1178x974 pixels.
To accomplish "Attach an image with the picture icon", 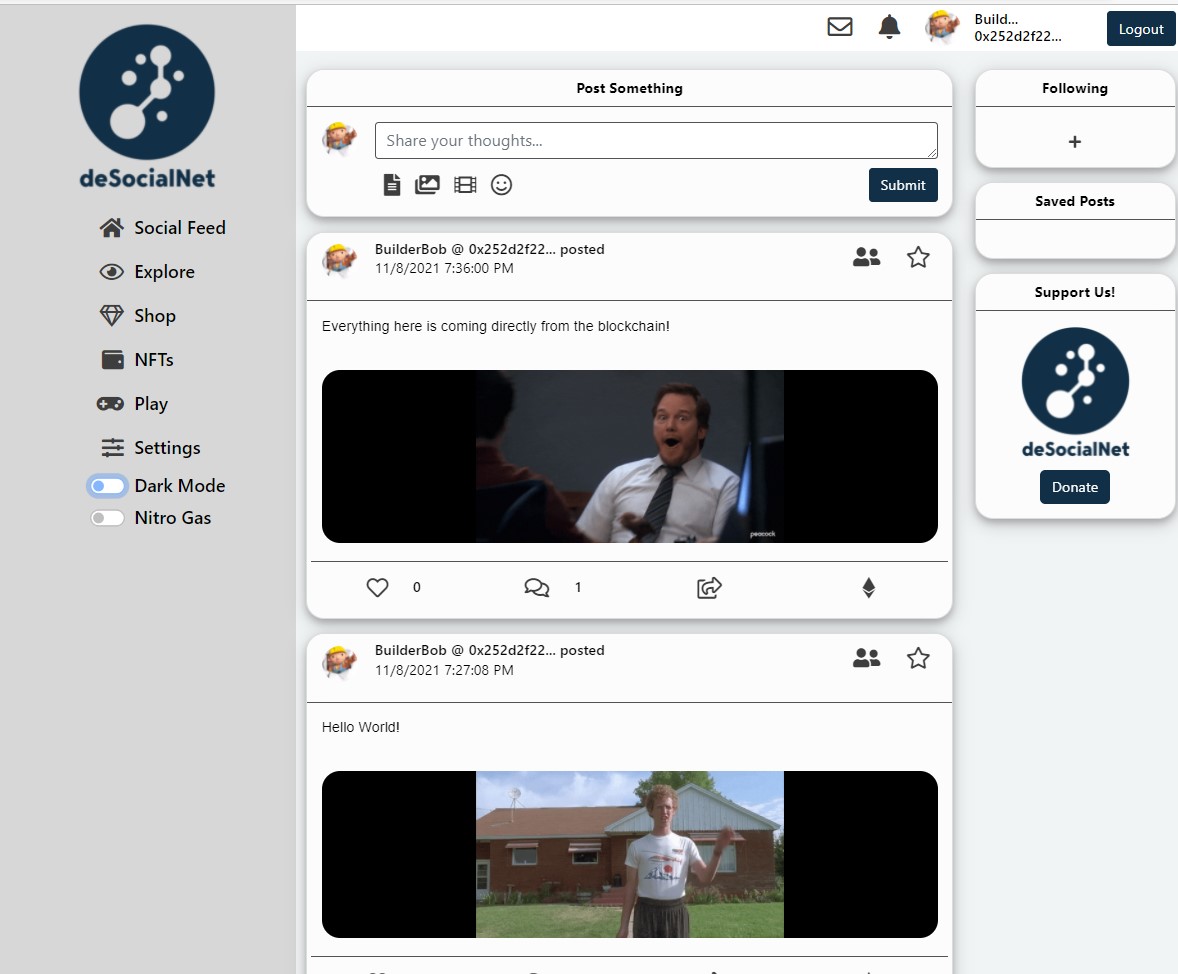I will pos(427,185).
